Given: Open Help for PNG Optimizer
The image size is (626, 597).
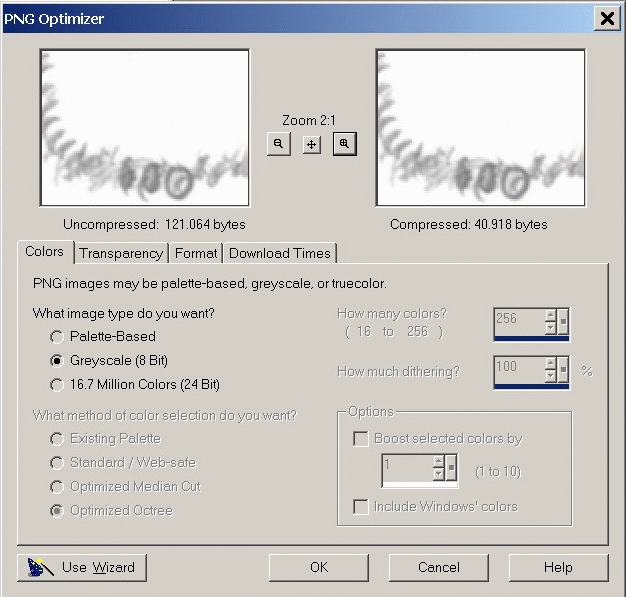Looking at the screenshot, I should [558, 567].
